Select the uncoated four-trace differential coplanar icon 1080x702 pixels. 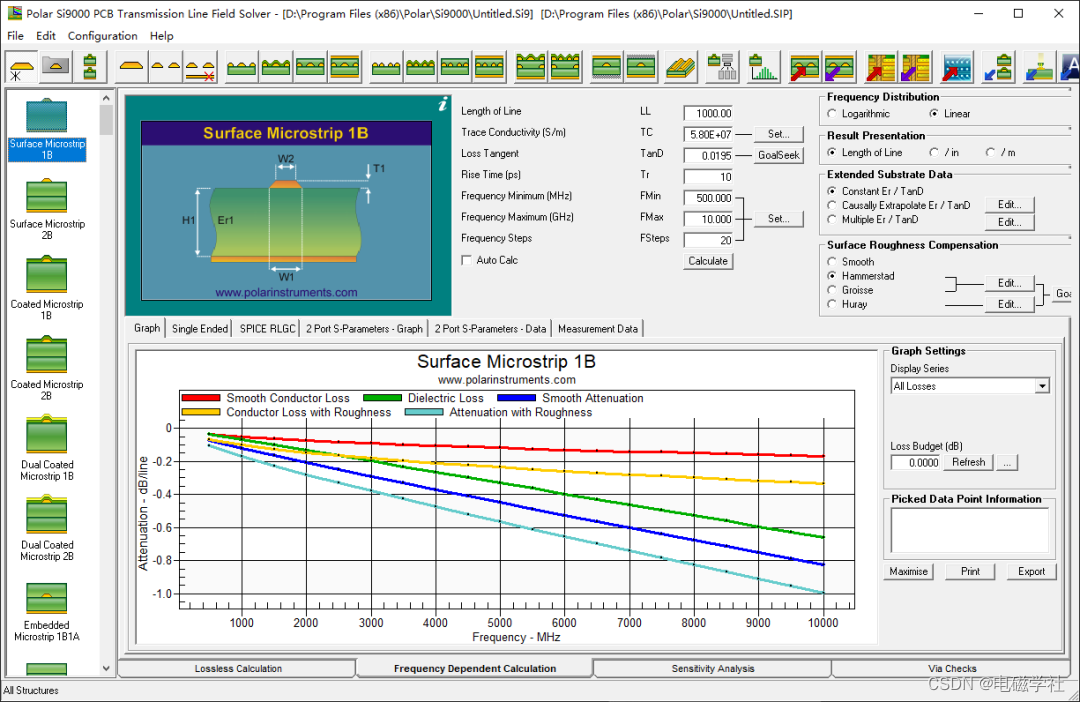(x=386, y=68)
